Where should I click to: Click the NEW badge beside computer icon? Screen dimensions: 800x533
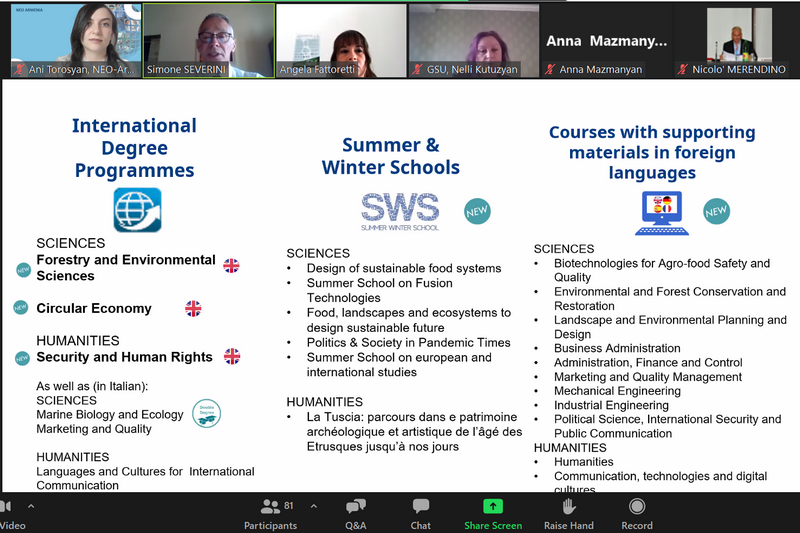(x=716, y=211)
